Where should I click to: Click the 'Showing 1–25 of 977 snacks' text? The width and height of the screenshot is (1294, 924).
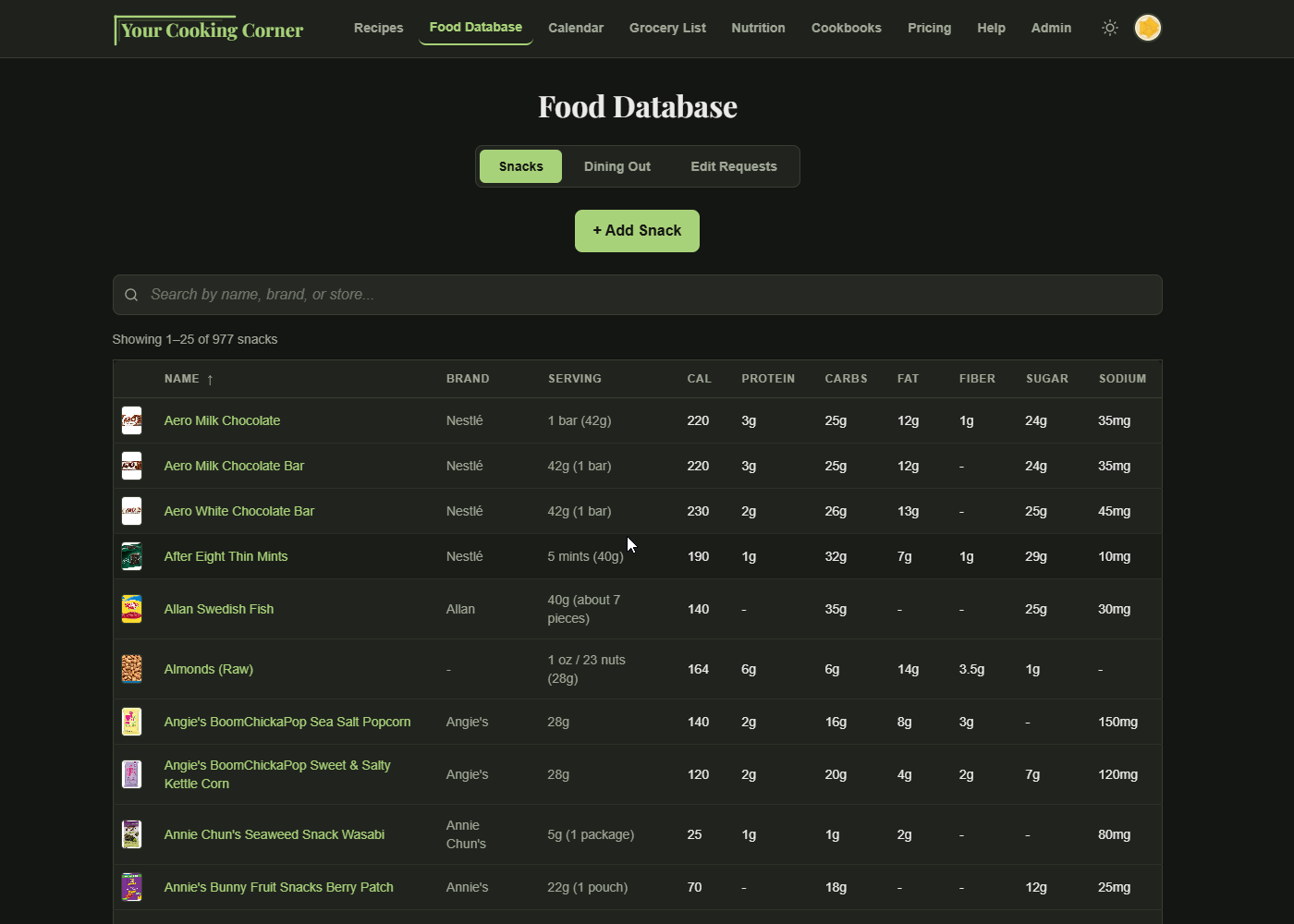coord(195,339)
